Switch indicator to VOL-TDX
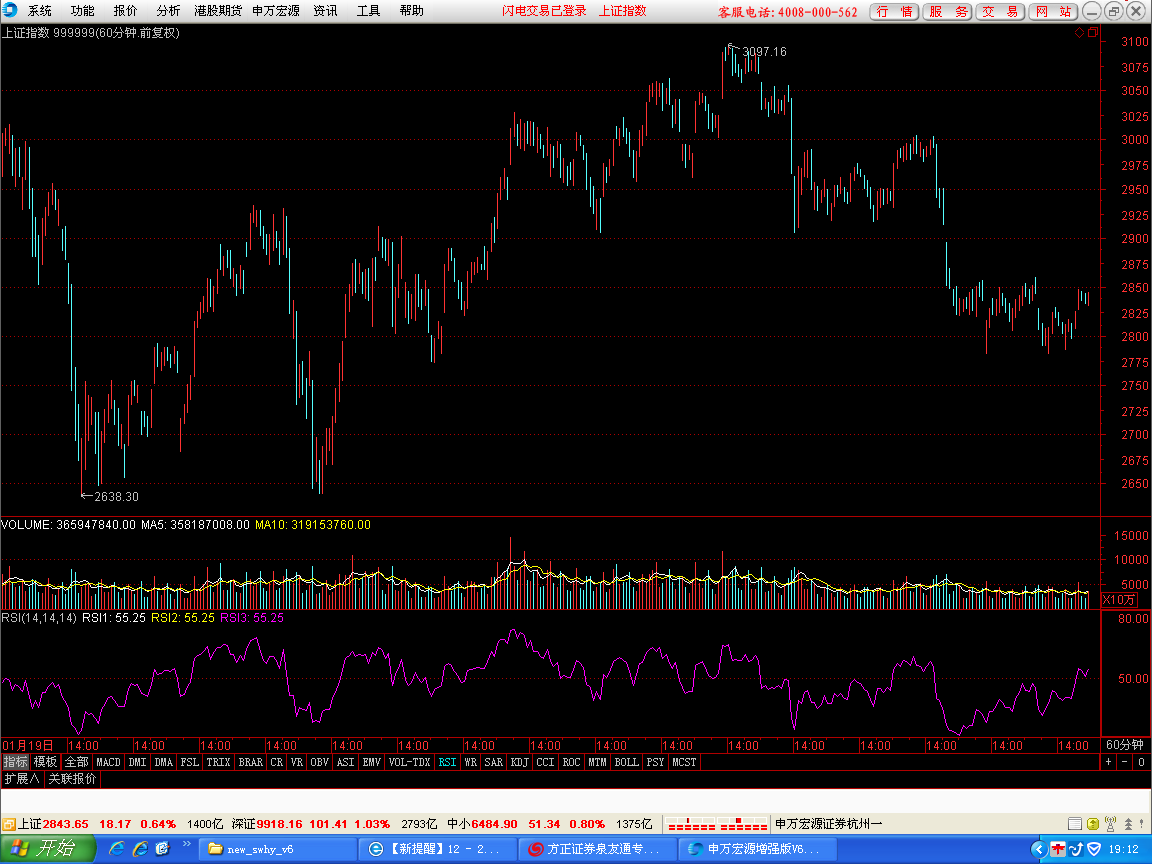Screen dimensions: 1152x864 point(409,762)
